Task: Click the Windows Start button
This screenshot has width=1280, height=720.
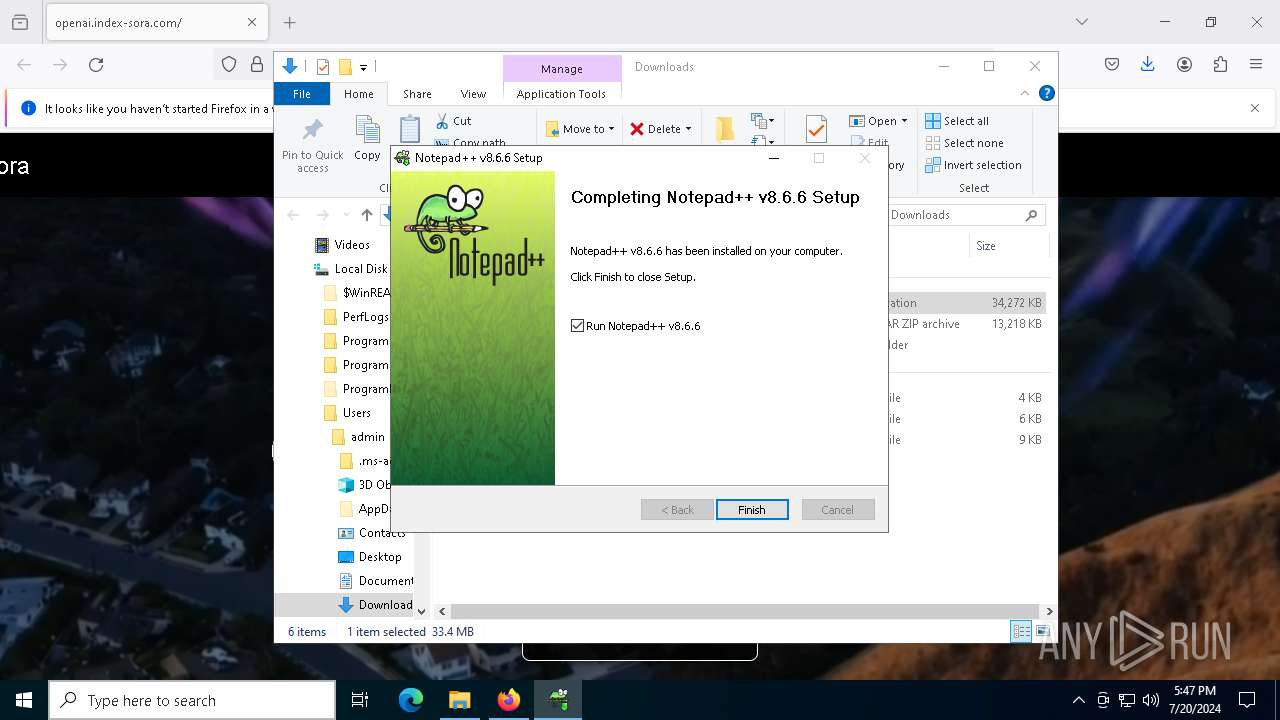Action: pos(23,700)
